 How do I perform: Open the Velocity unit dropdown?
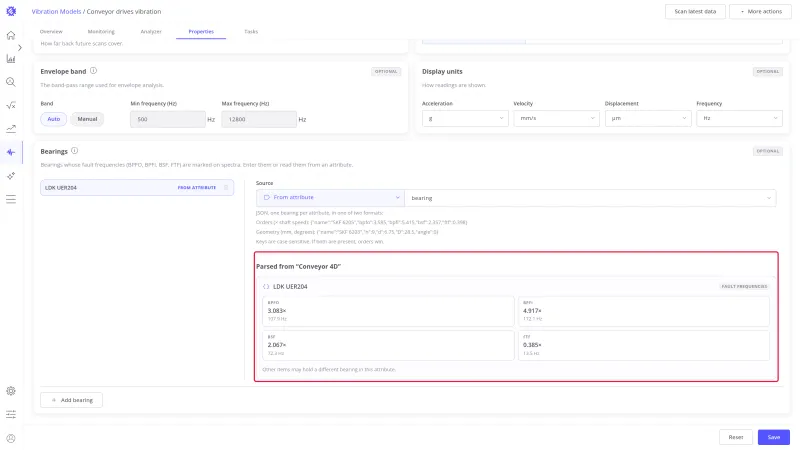coord(556,118)
